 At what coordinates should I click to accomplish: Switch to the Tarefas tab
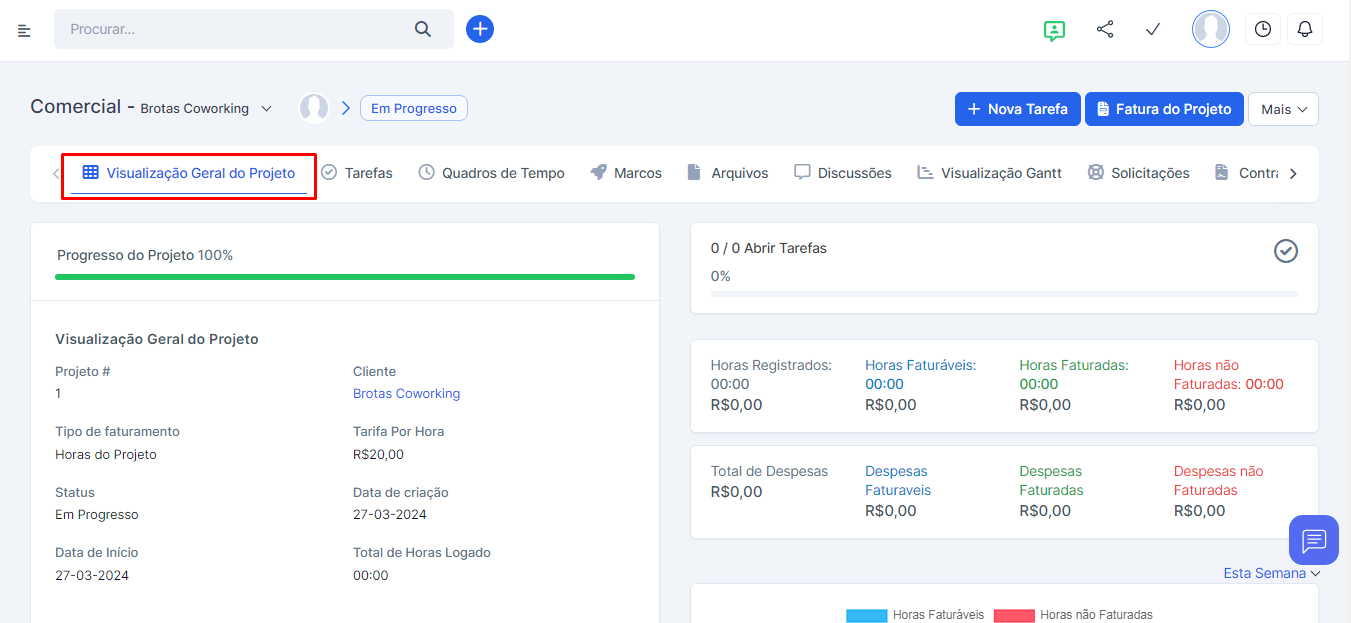tap(357, 173)
